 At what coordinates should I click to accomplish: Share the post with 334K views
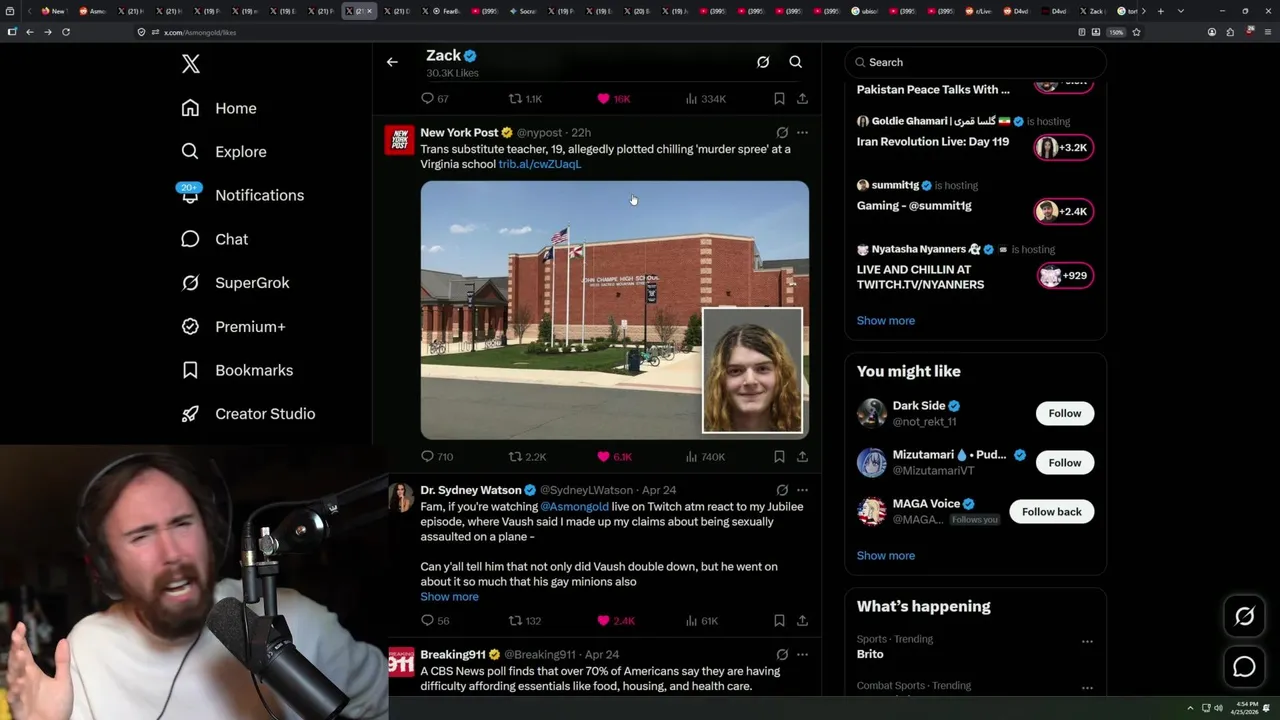click(802, 99)
